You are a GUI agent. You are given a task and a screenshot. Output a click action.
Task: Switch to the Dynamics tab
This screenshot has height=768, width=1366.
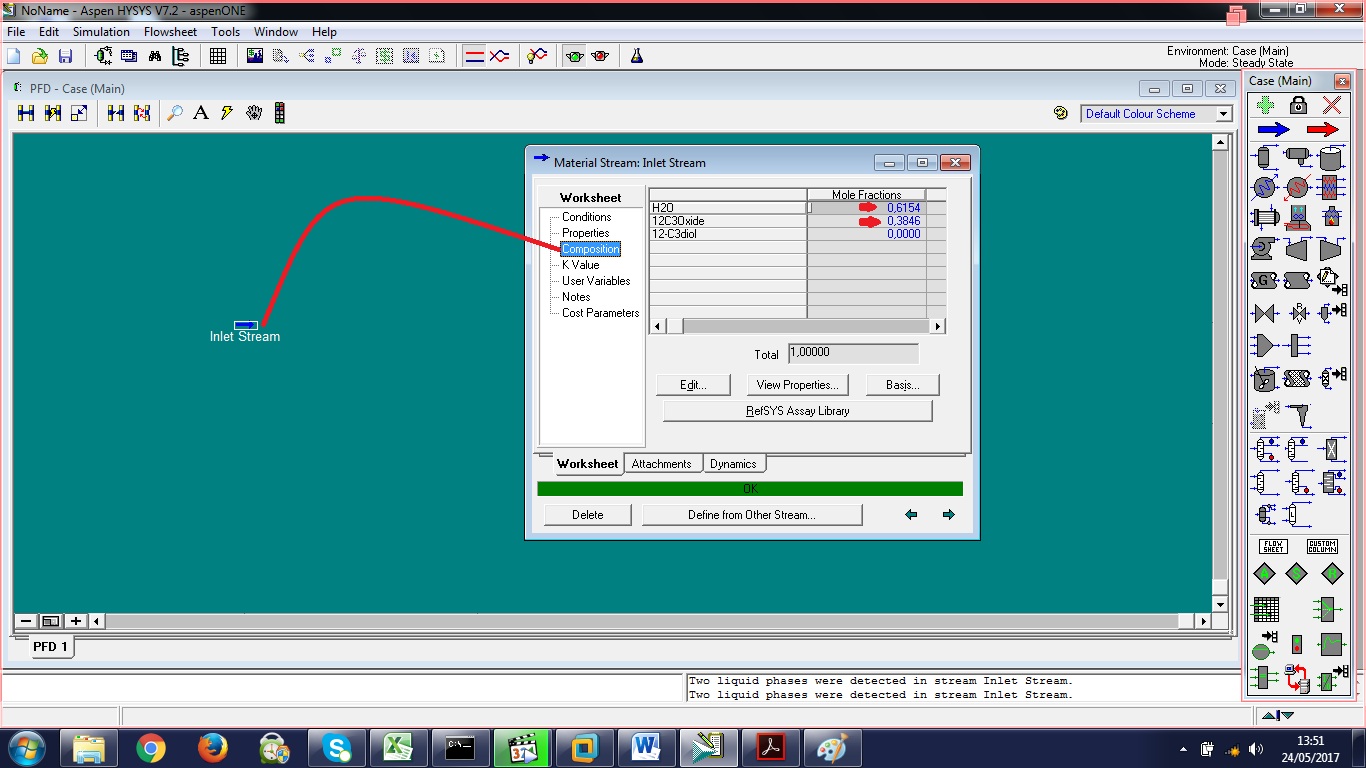coord(734,463)
